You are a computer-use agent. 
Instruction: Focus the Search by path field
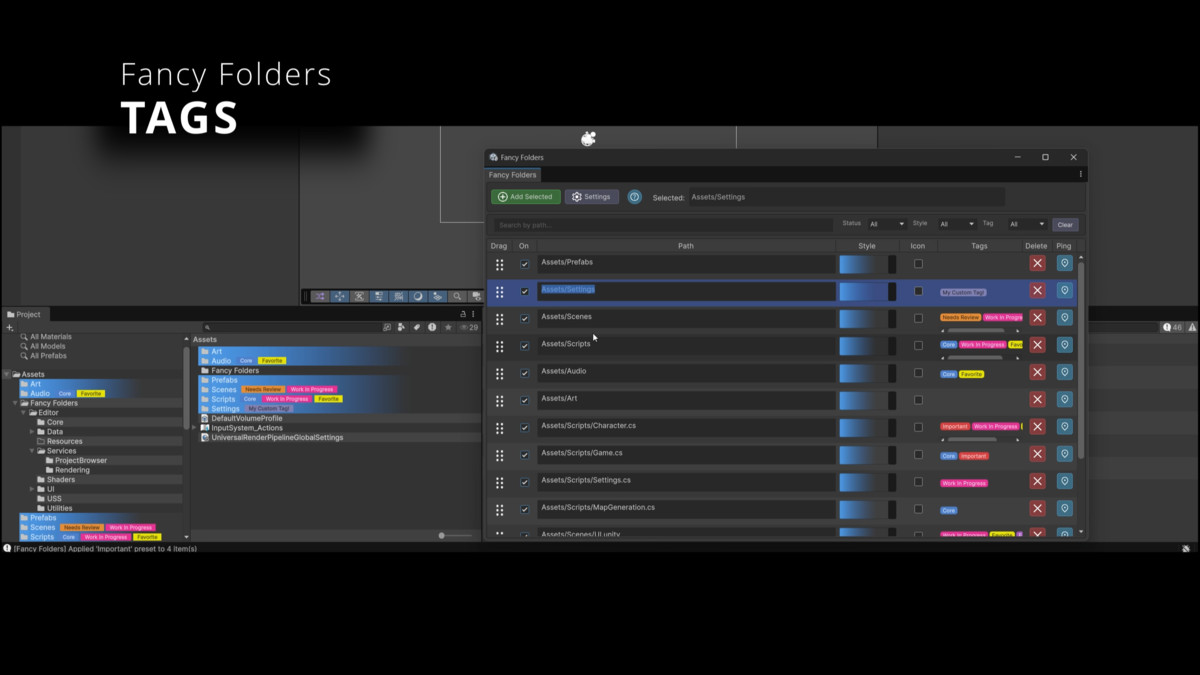pos(663,225)
